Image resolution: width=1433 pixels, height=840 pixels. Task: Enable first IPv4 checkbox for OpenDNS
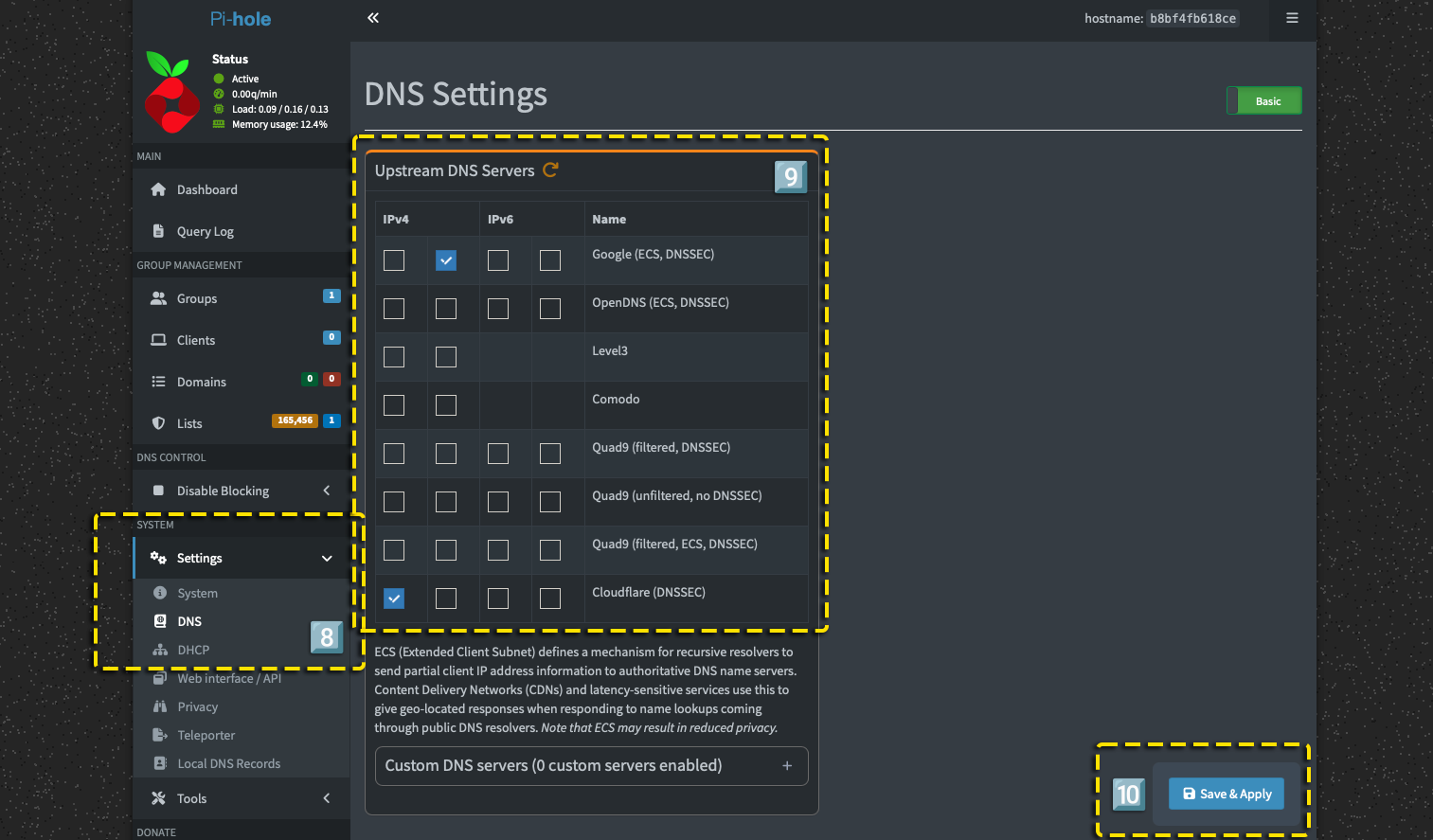[x=394, y=309]
